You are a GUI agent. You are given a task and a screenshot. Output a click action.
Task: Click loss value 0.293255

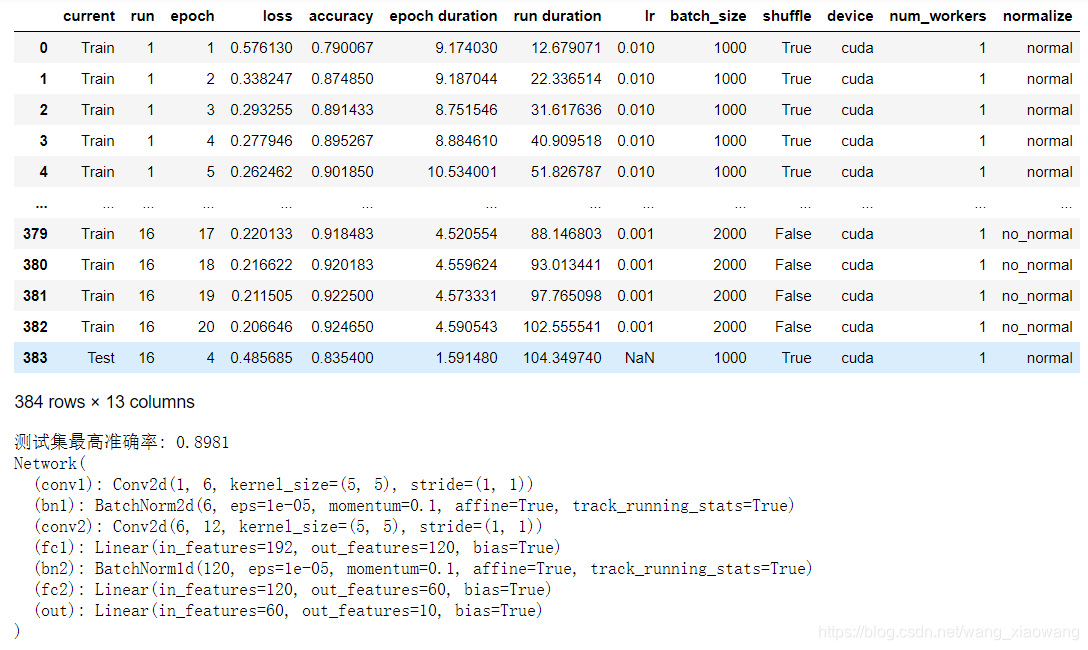click(x=262, y=110)
